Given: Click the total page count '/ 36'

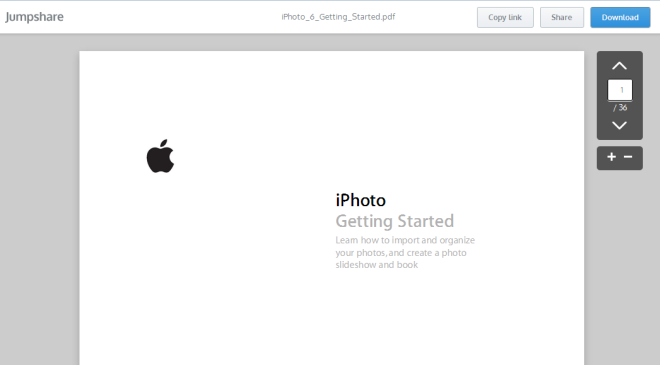Looking at the screenshot, I should pos(620,108).
